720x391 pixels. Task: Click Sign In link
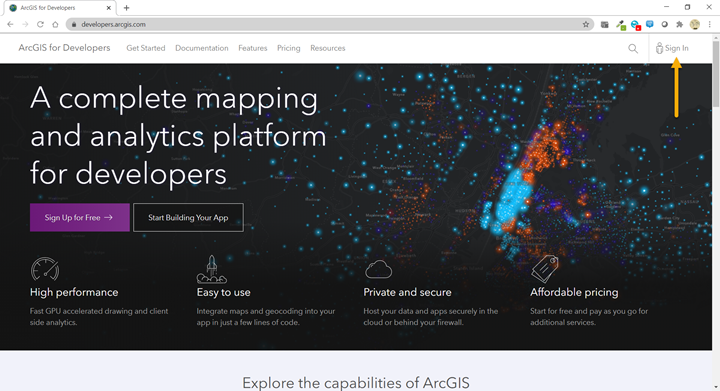[x=672, y=48]
